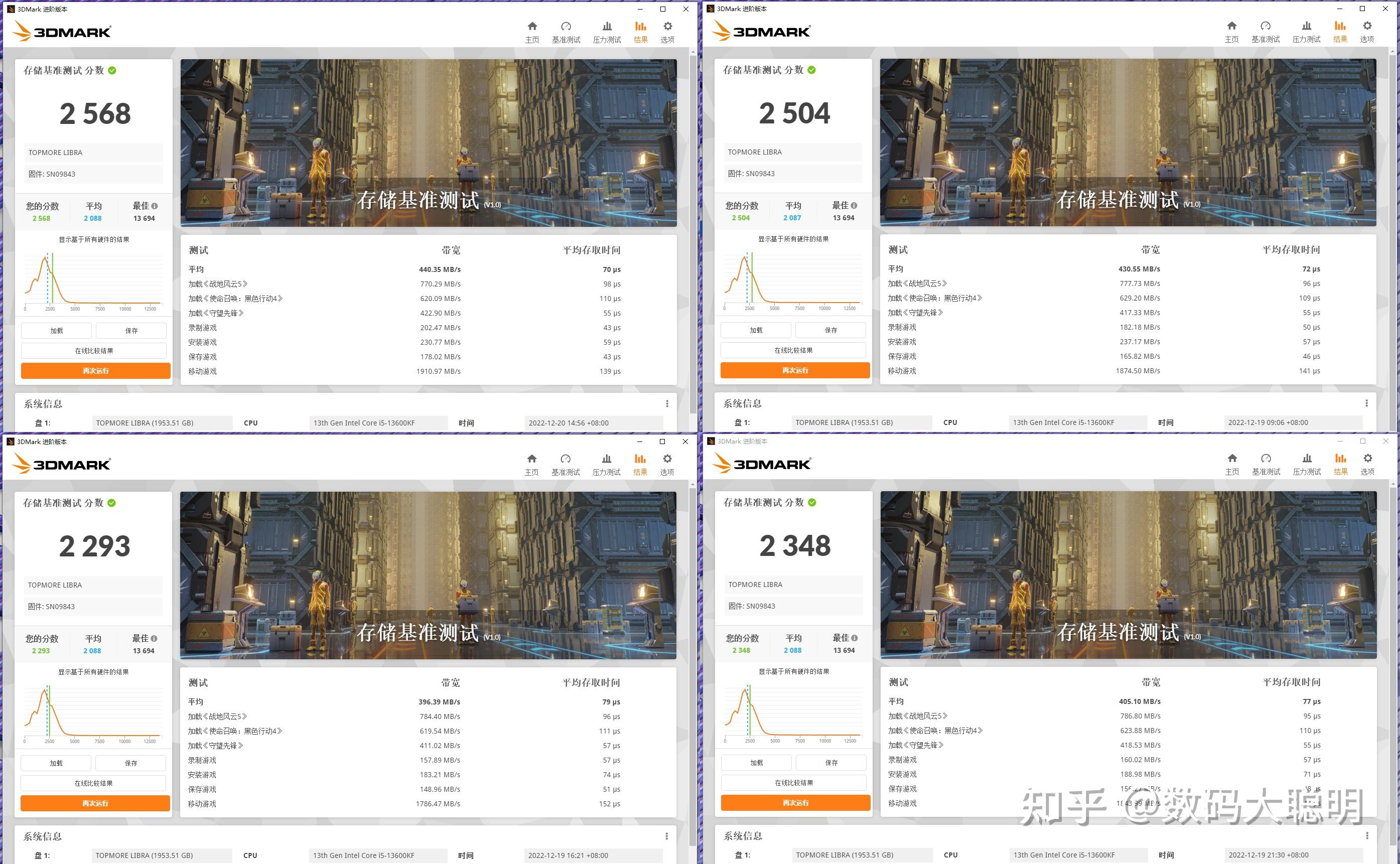Run the benchmark again with 再次运行 button
Viewport: 1400px width, 864px height.
coord(95,370)
